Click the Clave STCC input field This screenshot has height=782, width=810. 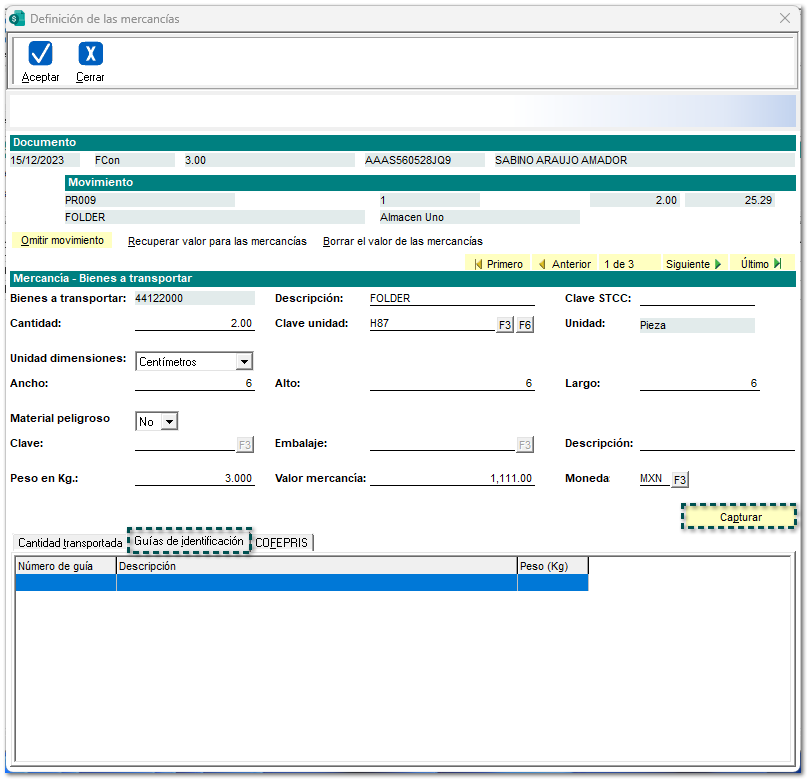click(x=697, y=298)
